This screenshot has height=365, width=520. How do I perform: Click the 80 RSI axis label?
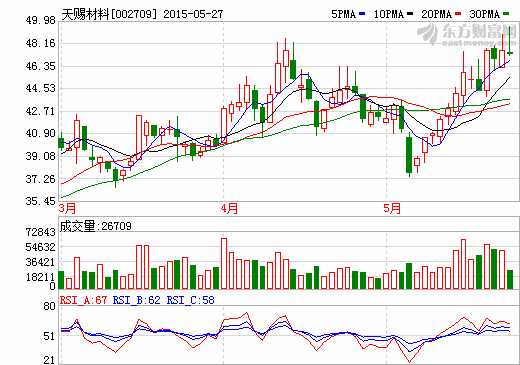point(49,306)
